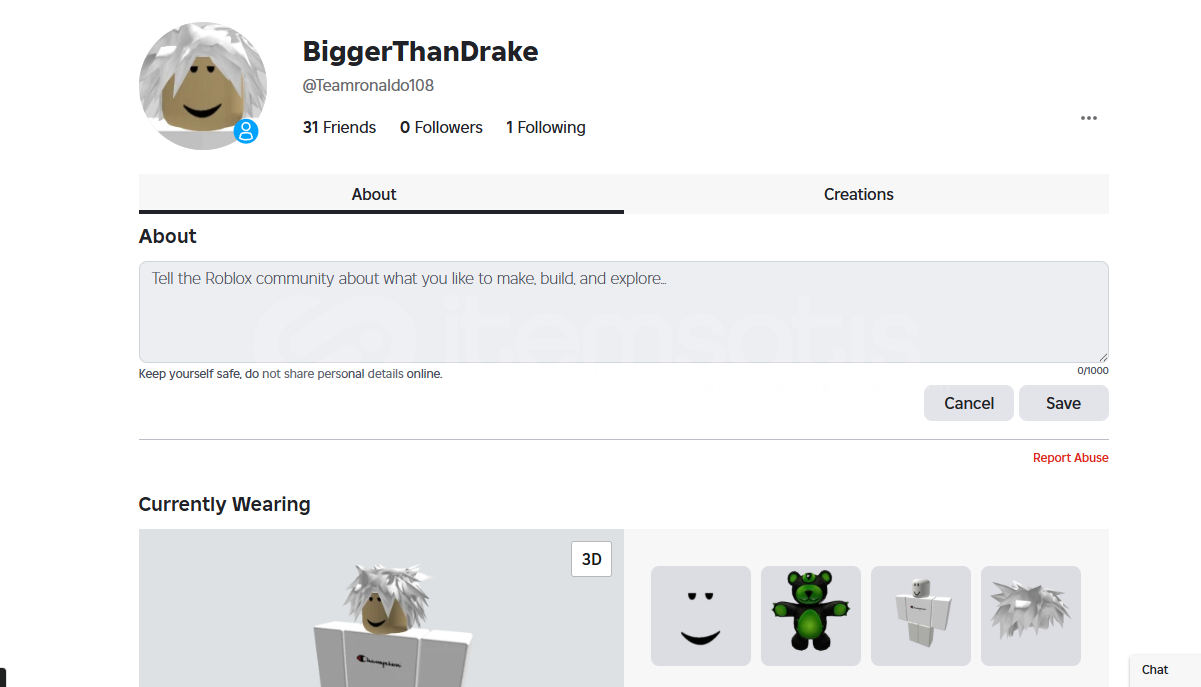Select the white Champion shirt item
The height and width of the screenshot is (687, 1201).
tap(921, 616)
